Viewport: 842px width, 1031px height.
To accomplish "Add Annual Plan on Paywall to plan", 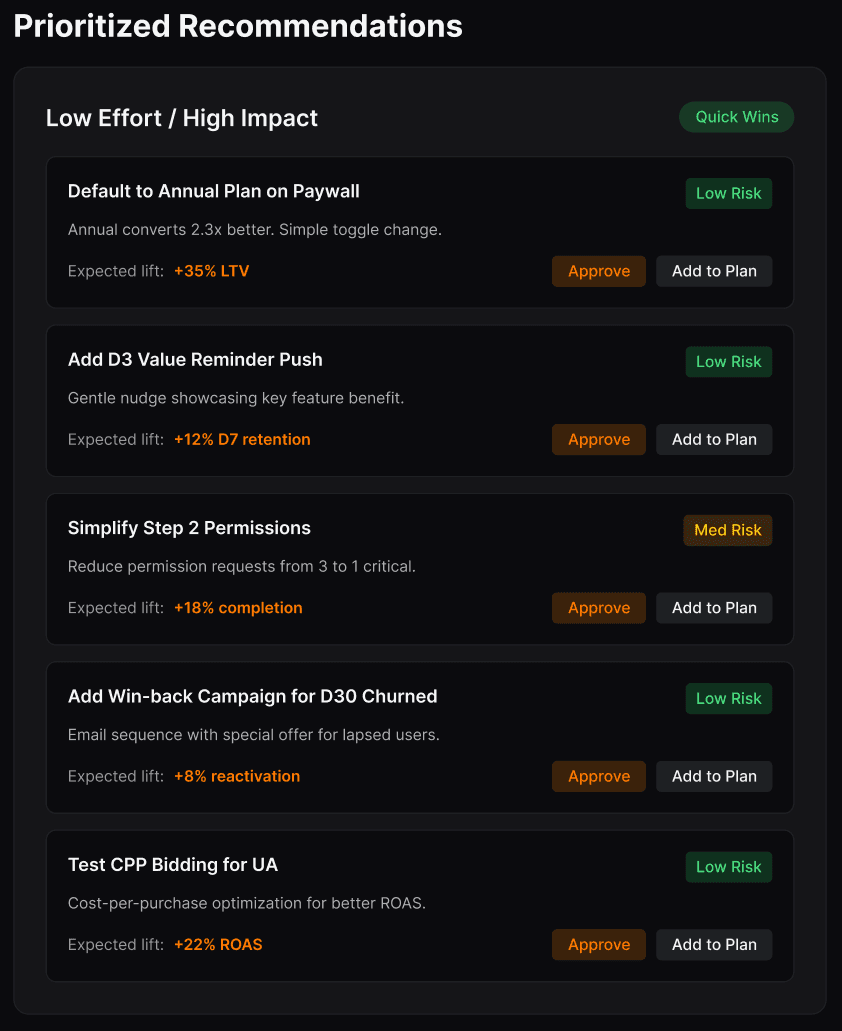I will (714, 271).
